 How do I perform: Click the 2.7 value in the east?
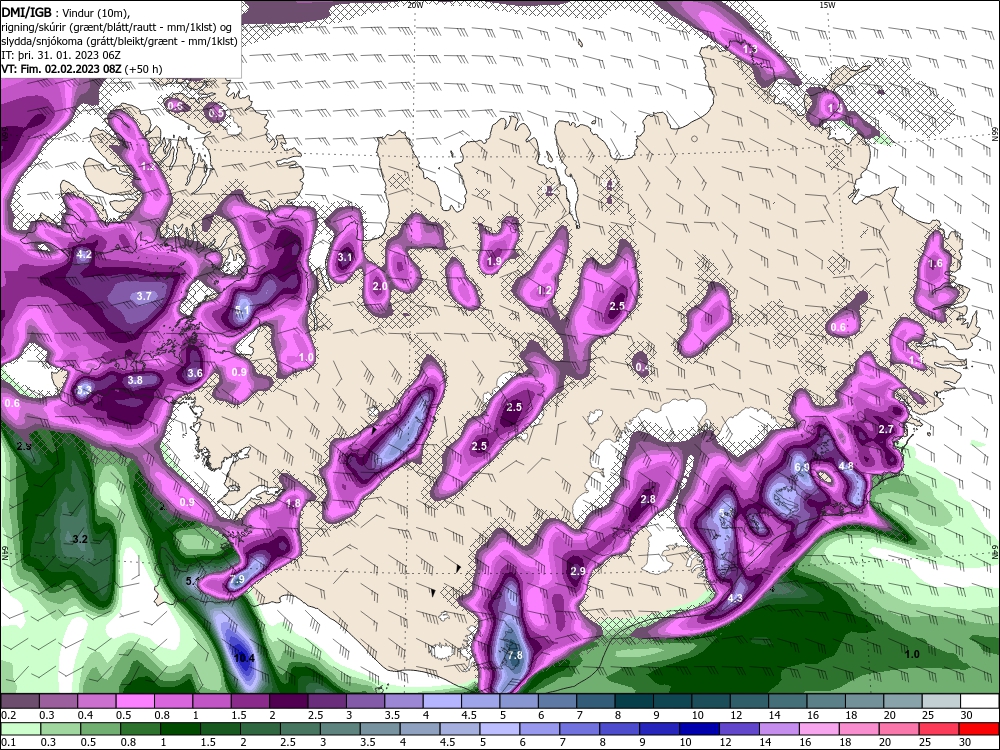pyautogui.click(x=886, y=429)
